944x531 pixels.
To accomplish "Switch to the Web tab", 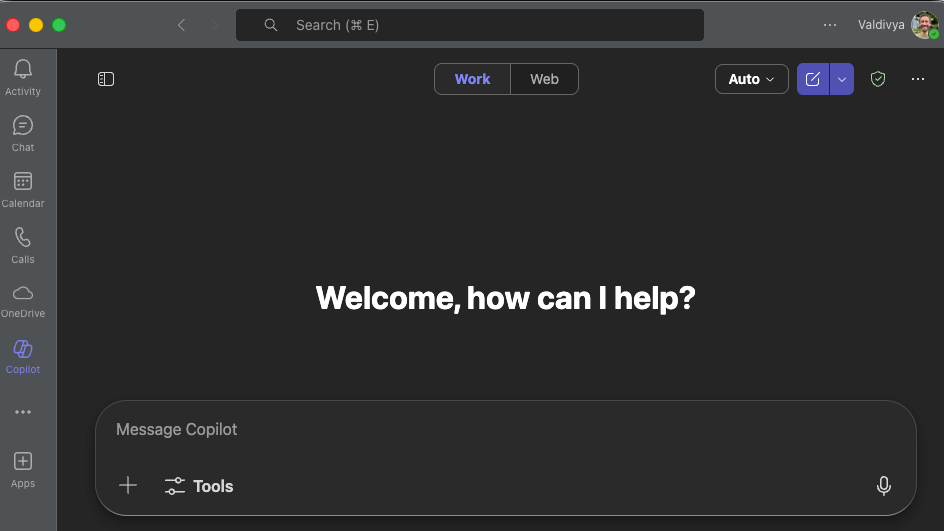I will (544, 79).
